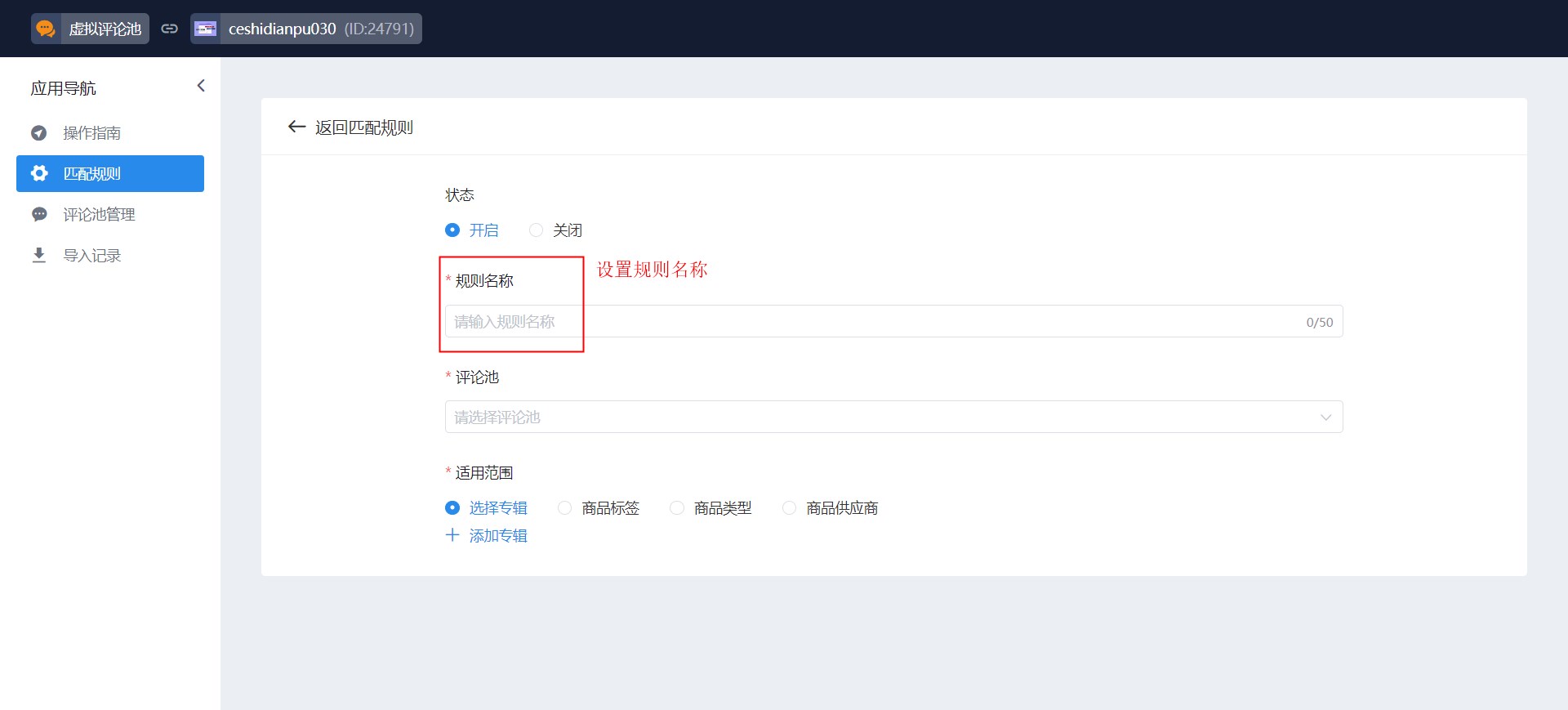Select 选择专辑 radio option

pyautogui.click(x=452, y=508)
